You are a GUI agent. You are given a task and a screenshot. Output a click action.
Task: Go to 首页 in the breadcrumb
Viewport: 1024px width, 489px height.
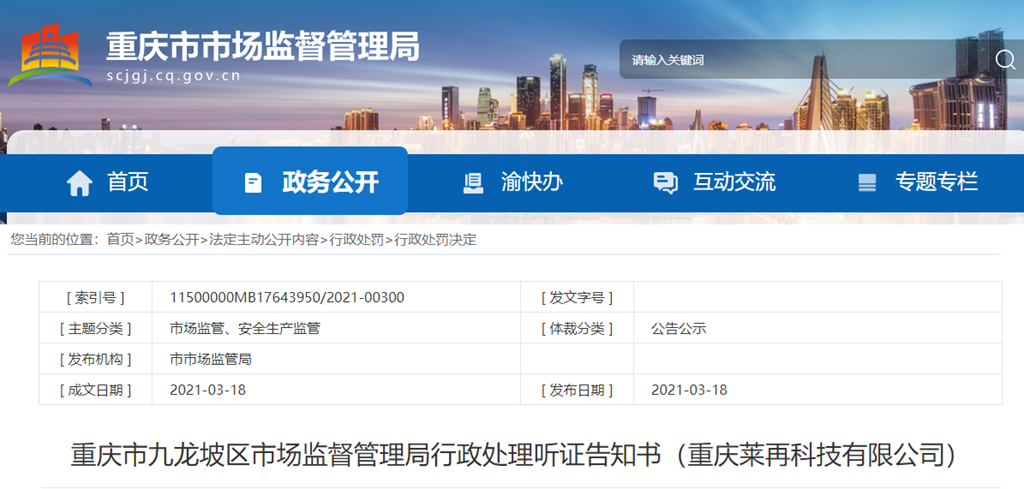[x=120, y=240]
